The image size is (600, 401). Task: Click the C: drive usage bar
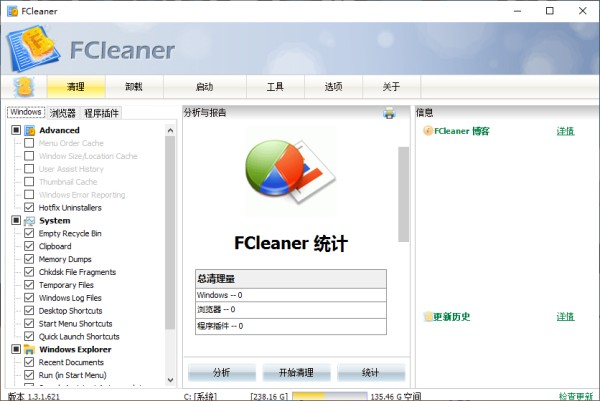click(330, 396)
